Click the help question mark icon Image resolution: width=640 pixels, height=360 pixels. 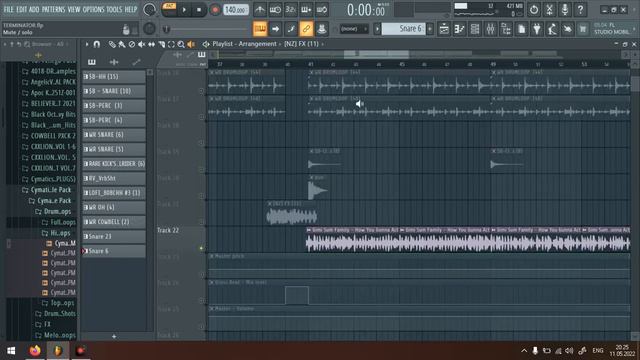[x=580, y=9]
